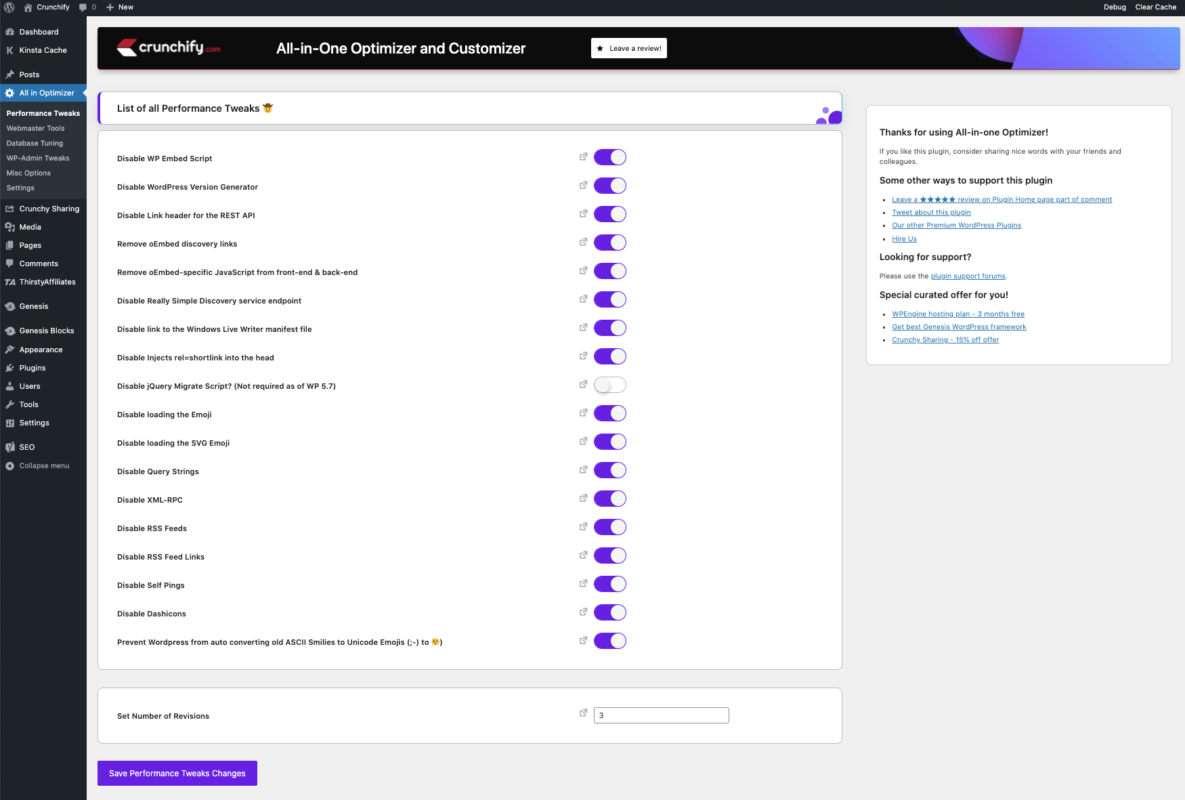Click Leave a review button
Screen dimensions: 1185x800
[x=629, y=48]
